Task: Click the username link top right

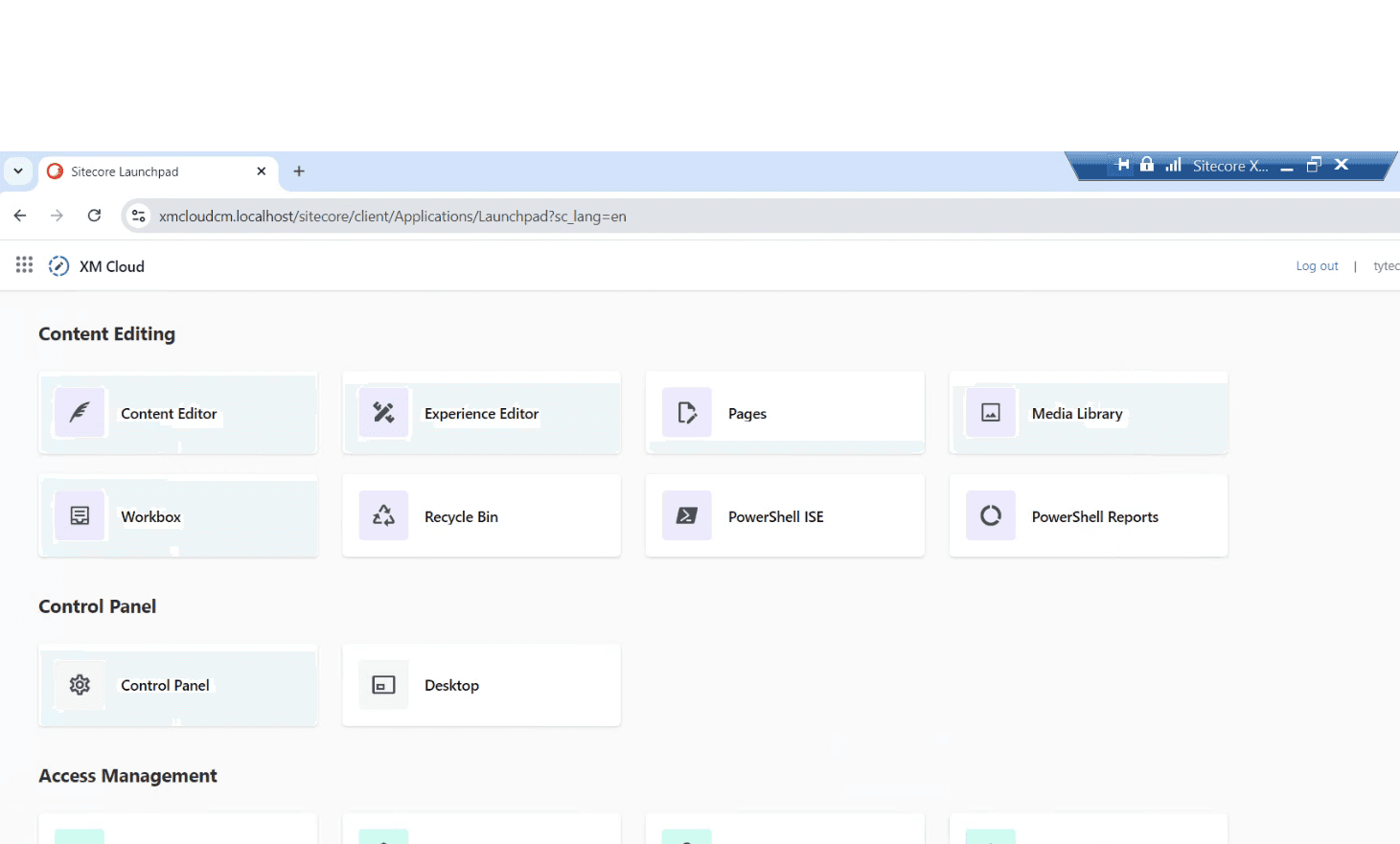Action: pos(1386,265)
